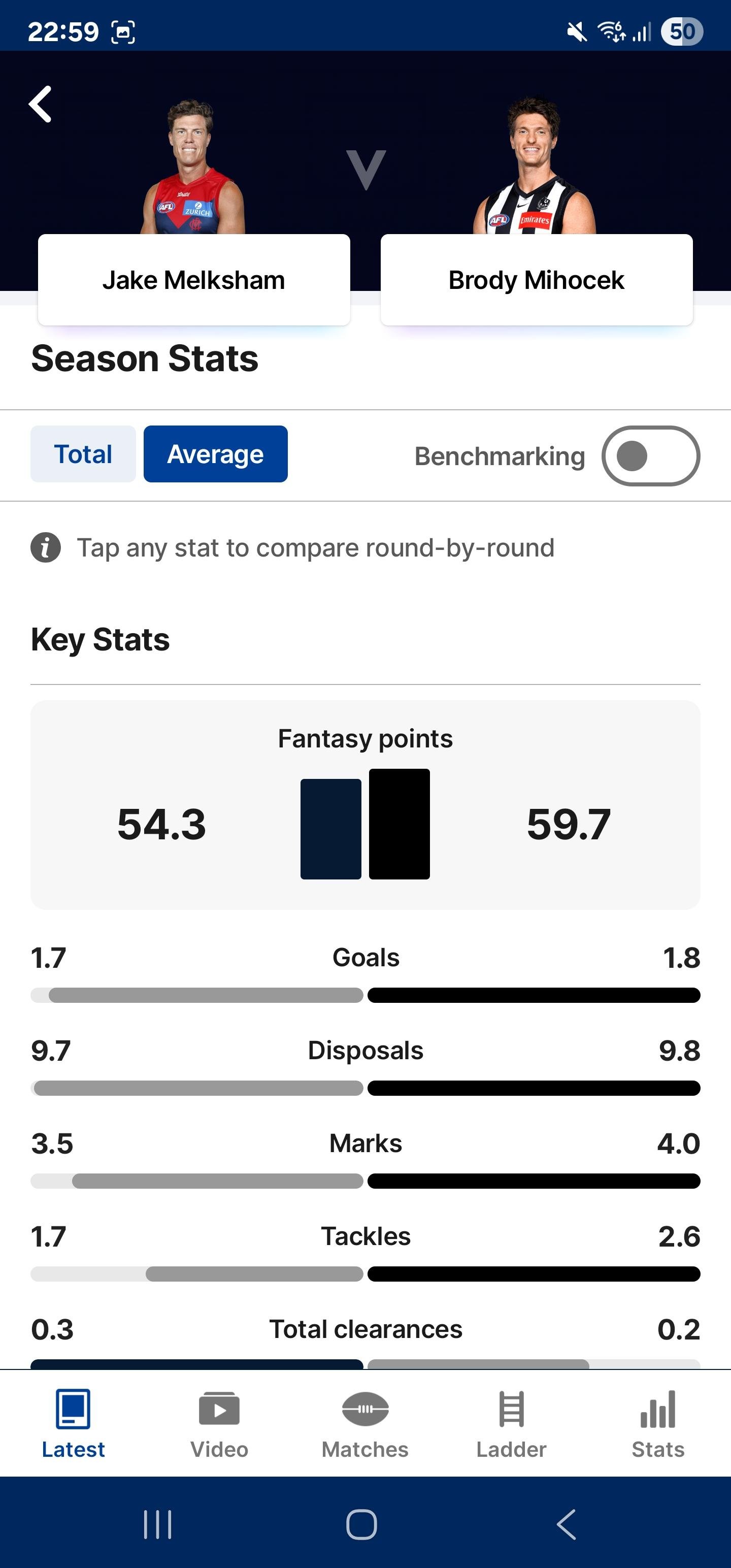Open Fantasy points round-by-round comparison
Screen dimensions: 731x1568
365,805
